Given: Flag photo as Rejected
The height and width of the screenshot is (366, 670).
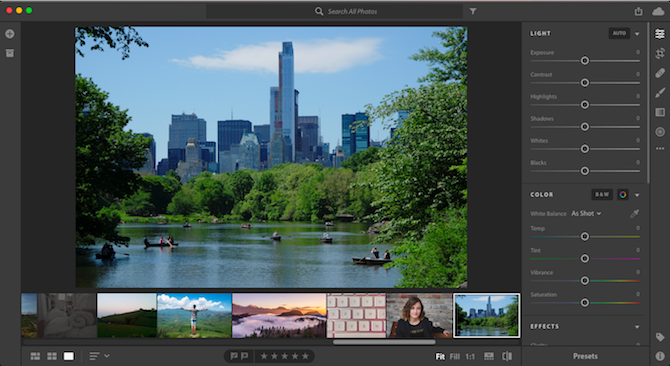Looking at the screenshot, I should tap(244, 356).
